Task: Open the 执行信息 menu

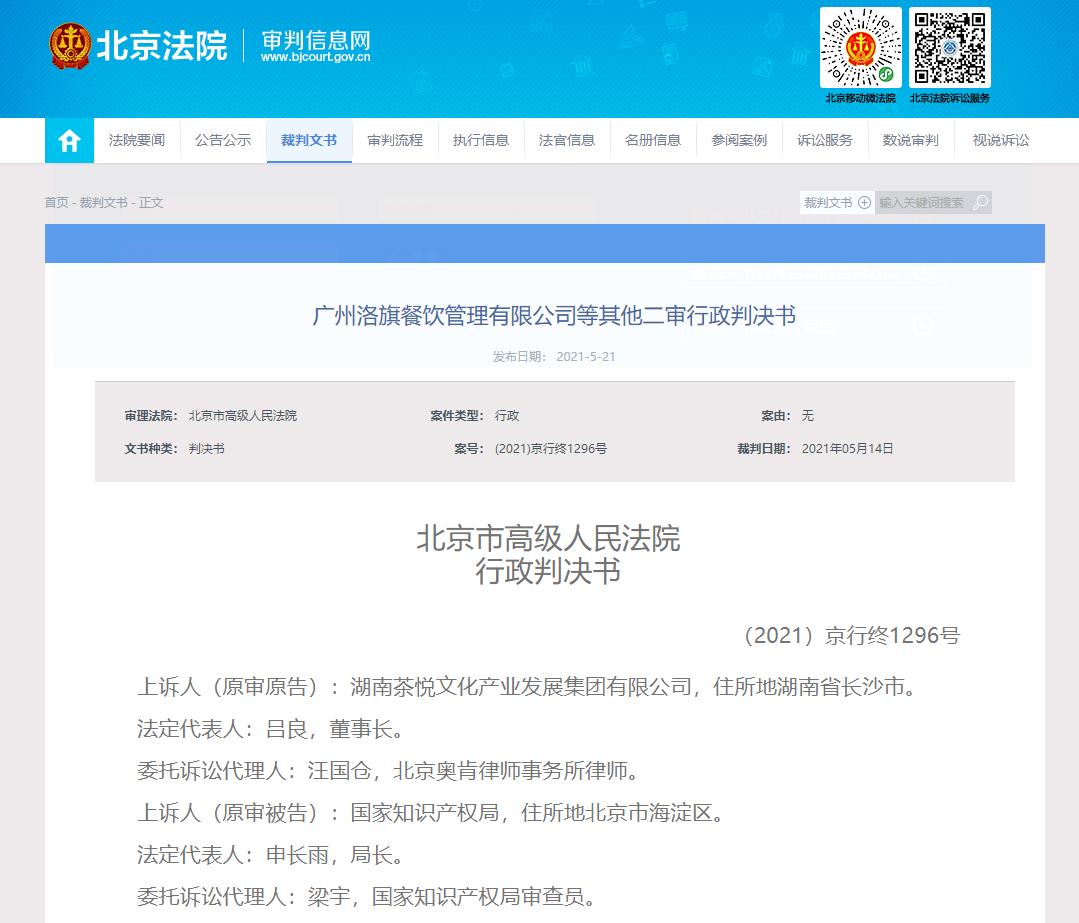Action: 481,140
